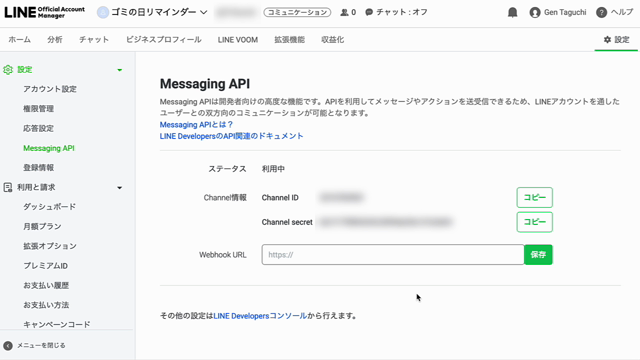Open お支払い履歴 in the sidebar

pyautogui.click(x=46, y=285)
